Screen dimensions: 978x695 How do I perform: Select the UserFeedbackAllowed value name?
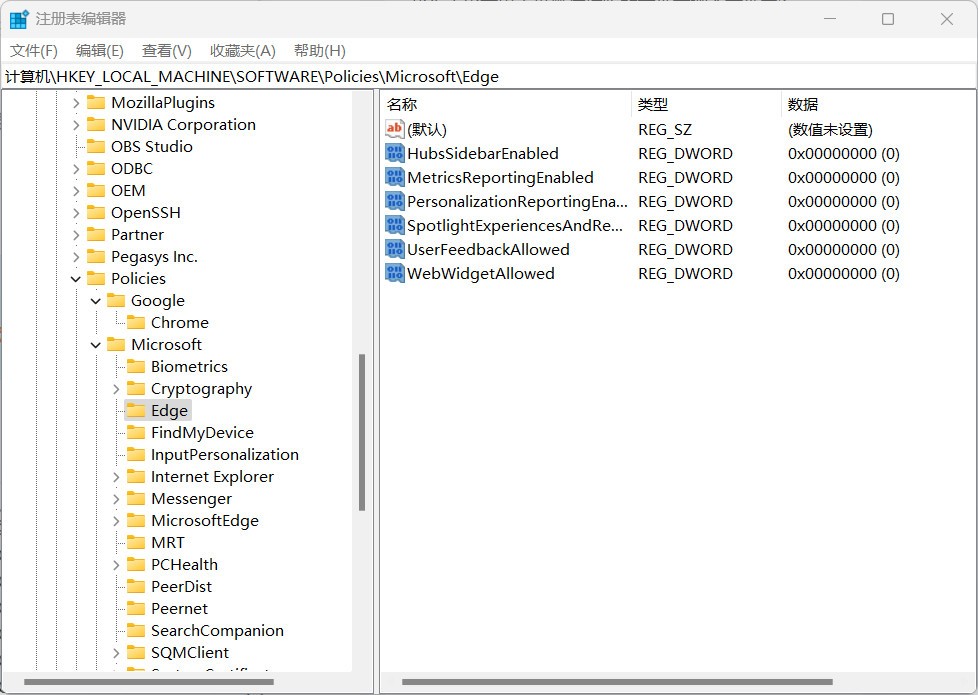tap(488, 250)
